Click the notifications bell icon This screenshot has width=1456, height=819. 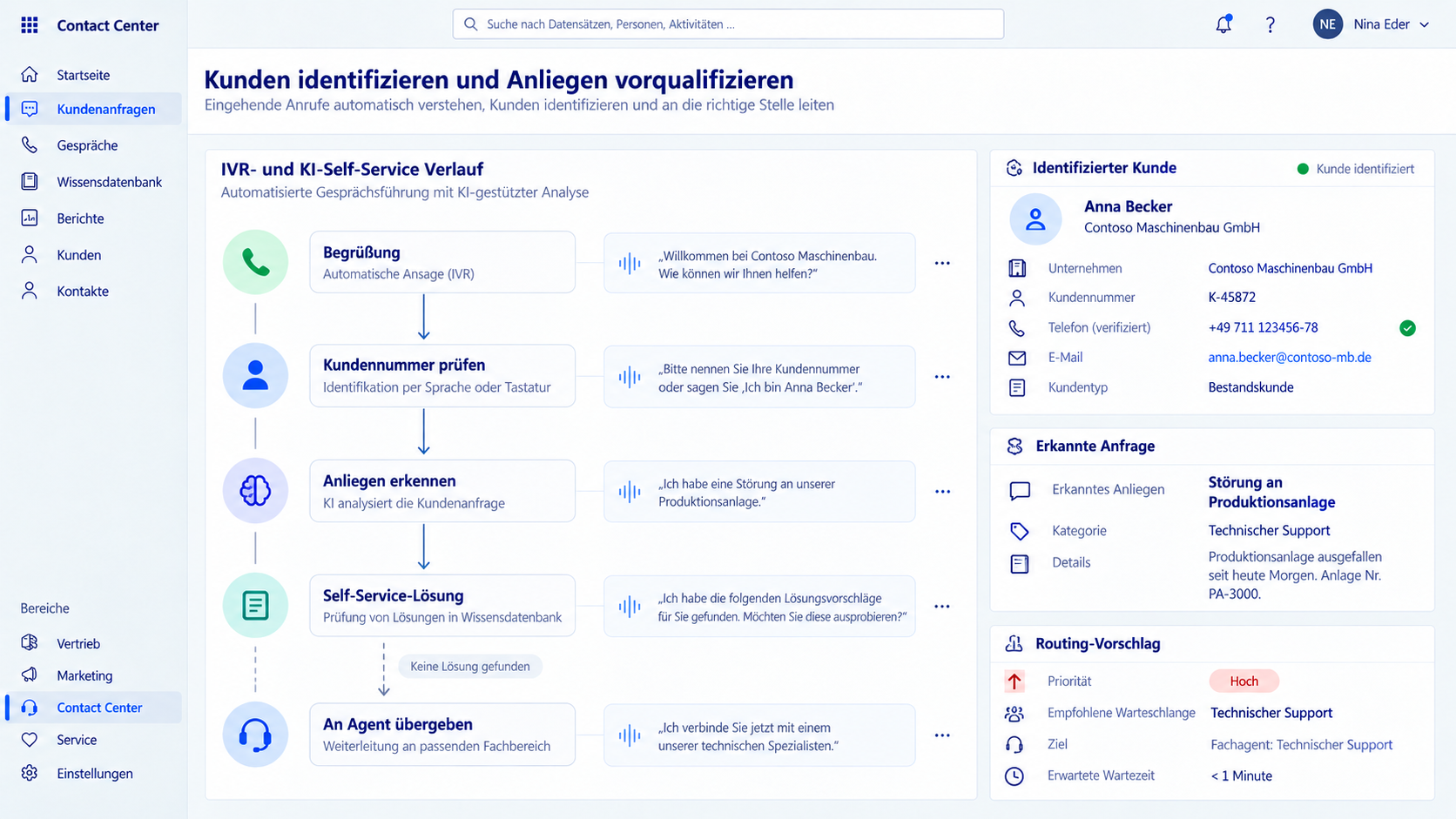tap(1223, 24)
